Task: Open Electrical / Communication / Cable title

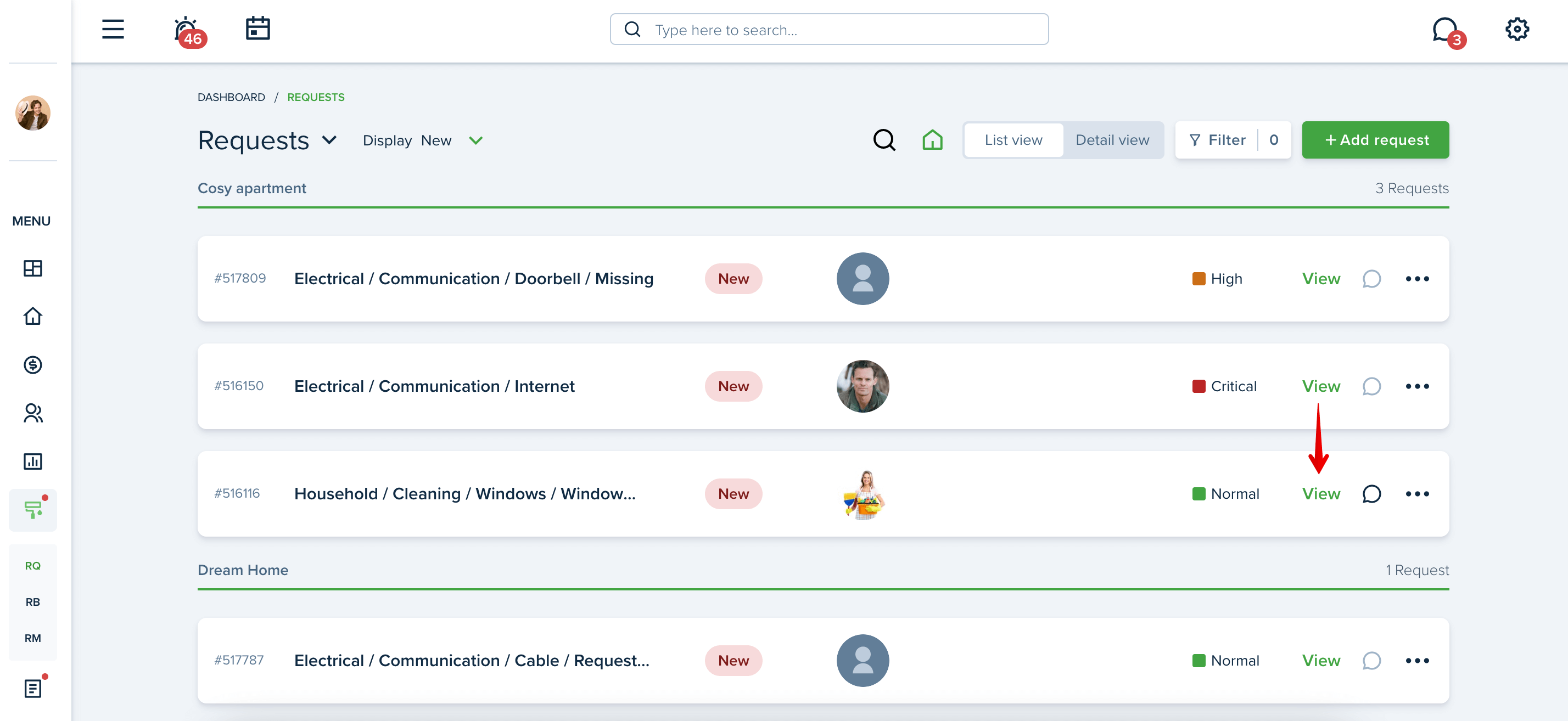Action: click(472, 661)
